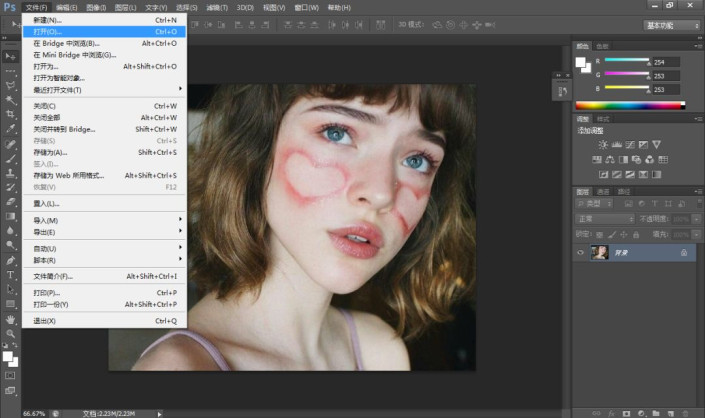Expand 自动(U) submenu

coord(104,249)
